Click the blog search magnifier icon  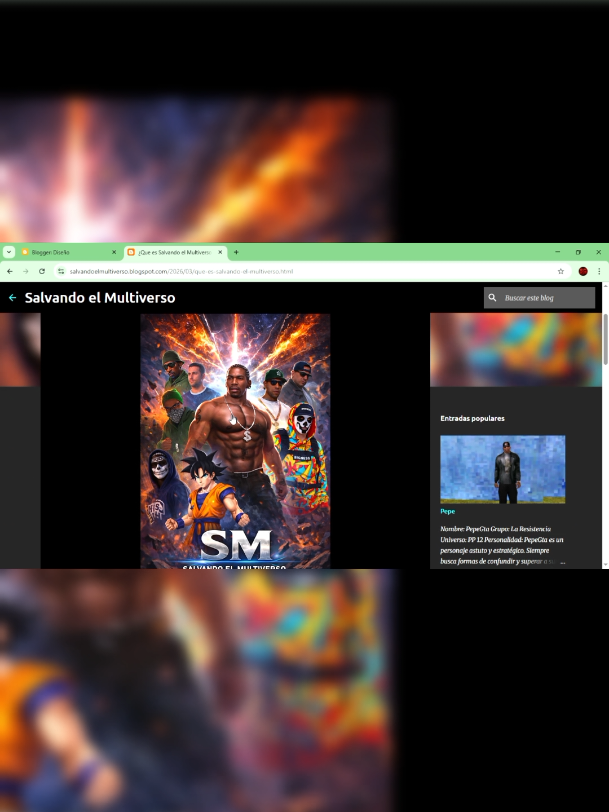[492, 298]
